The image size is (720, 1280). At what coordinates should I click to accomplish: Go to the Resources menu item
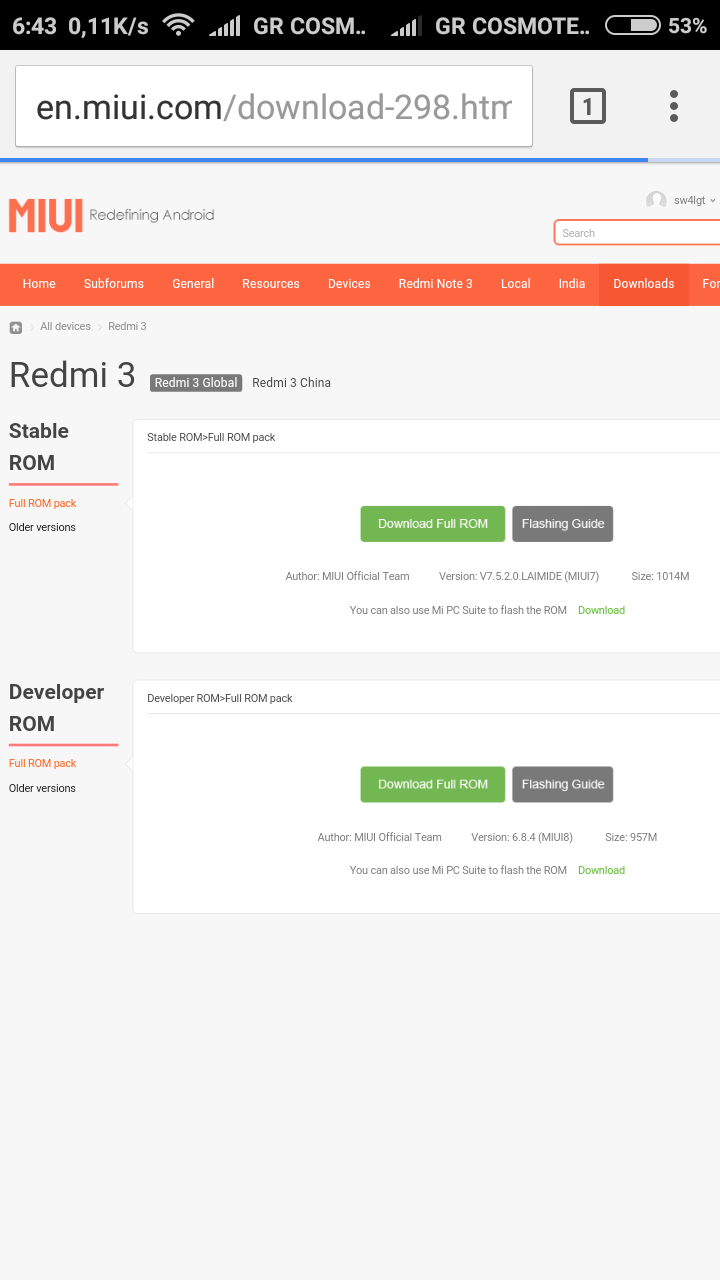(271, 284)
